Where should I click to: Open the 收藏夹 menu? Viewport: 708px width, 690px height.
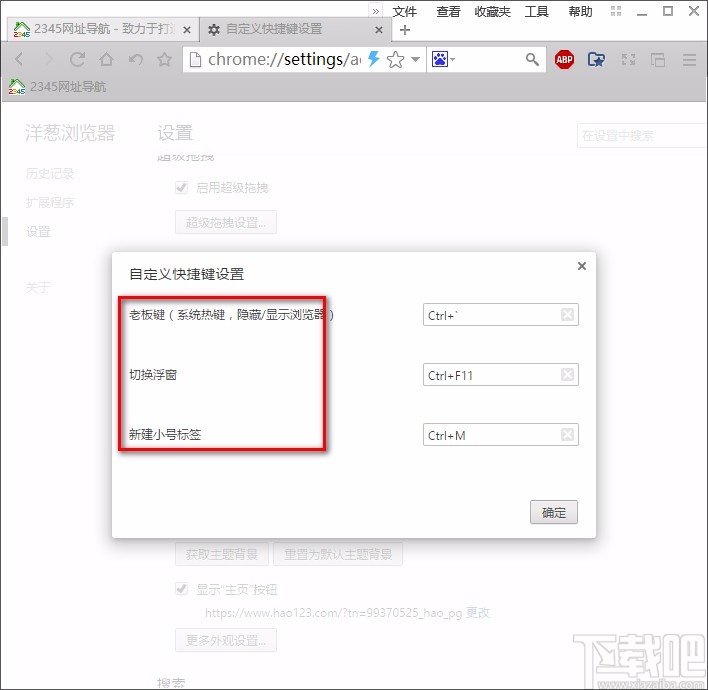pyautogui.click(x=492, y=11)
